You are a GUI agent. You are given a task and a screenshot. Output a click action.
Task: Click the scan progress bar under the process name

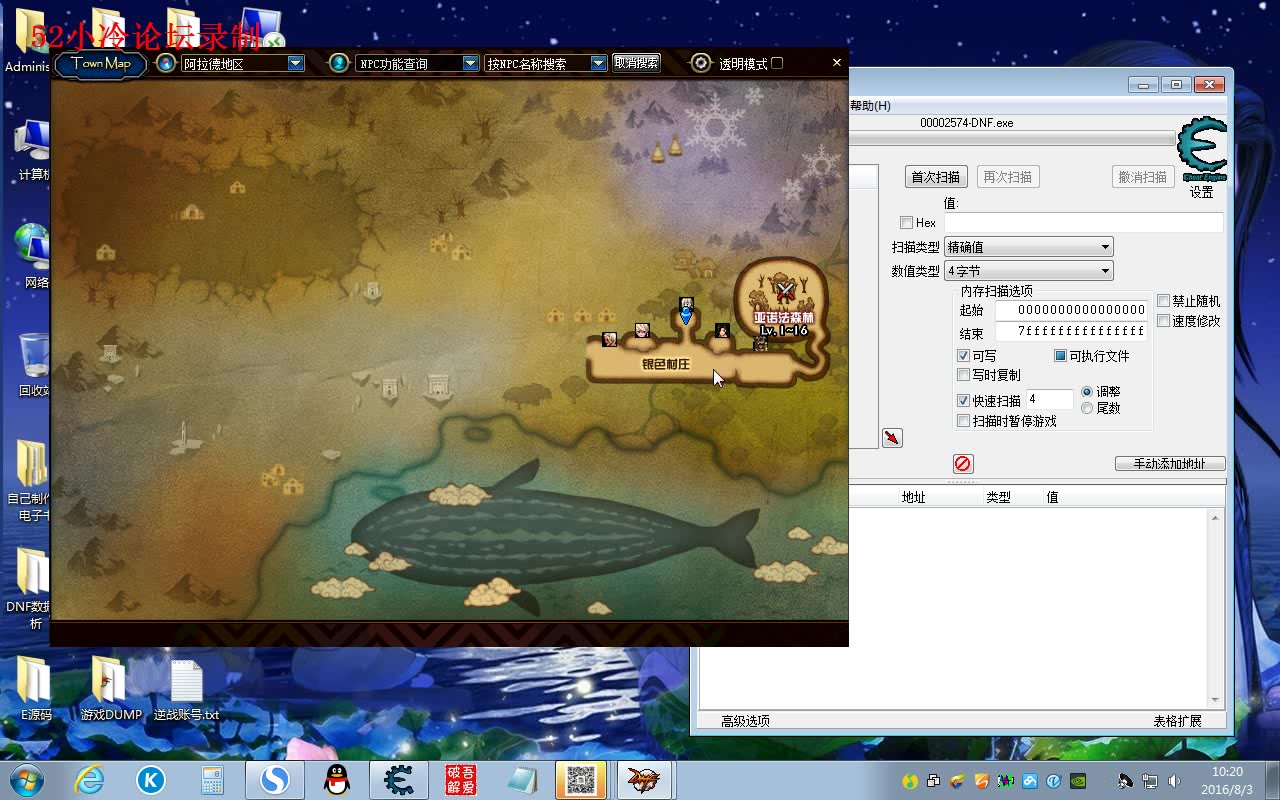click(1012, 138)
